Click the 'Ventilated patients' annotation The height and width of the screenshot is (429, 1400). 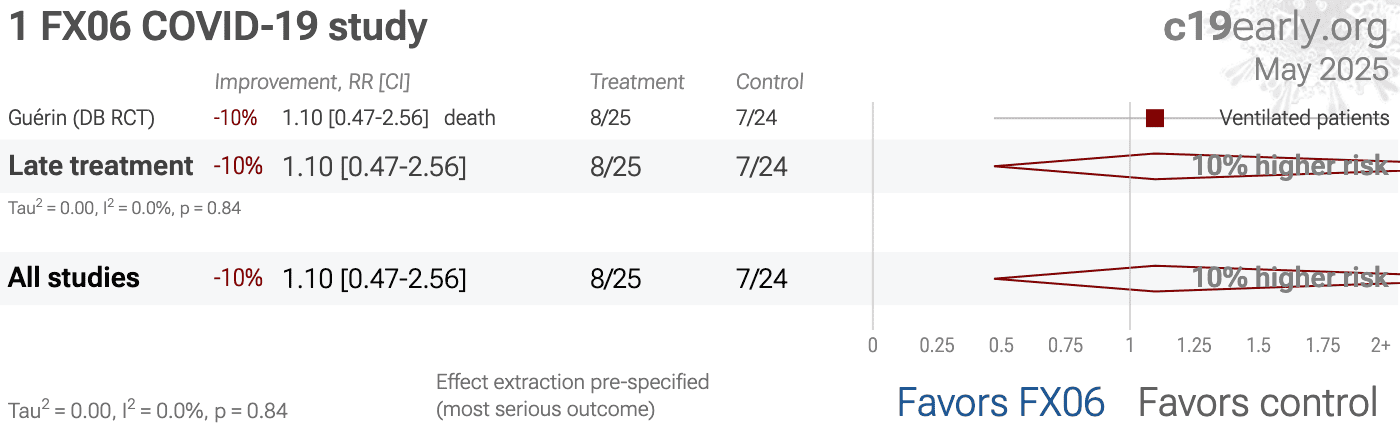[x=1304, y=118]
